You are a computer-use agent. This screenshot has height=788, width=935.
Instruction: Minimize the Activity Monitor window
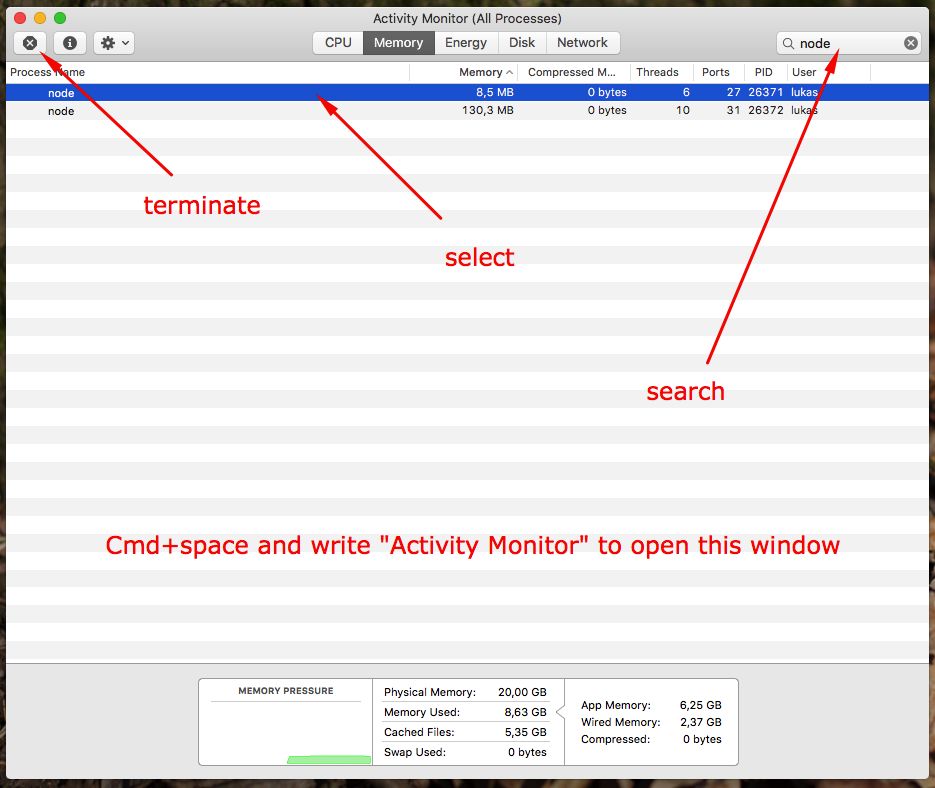[40, 18]
